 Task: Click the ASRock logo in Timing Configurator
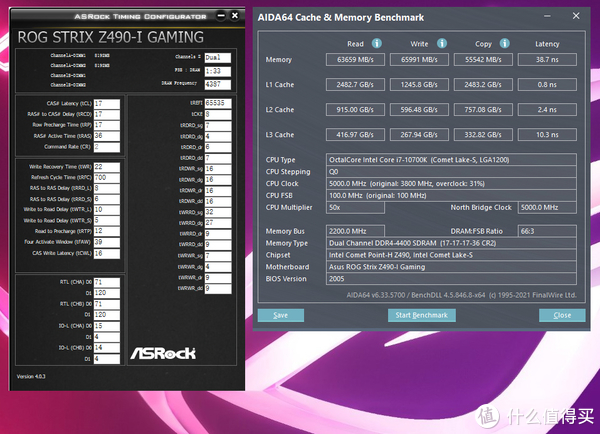click(163, 353)
